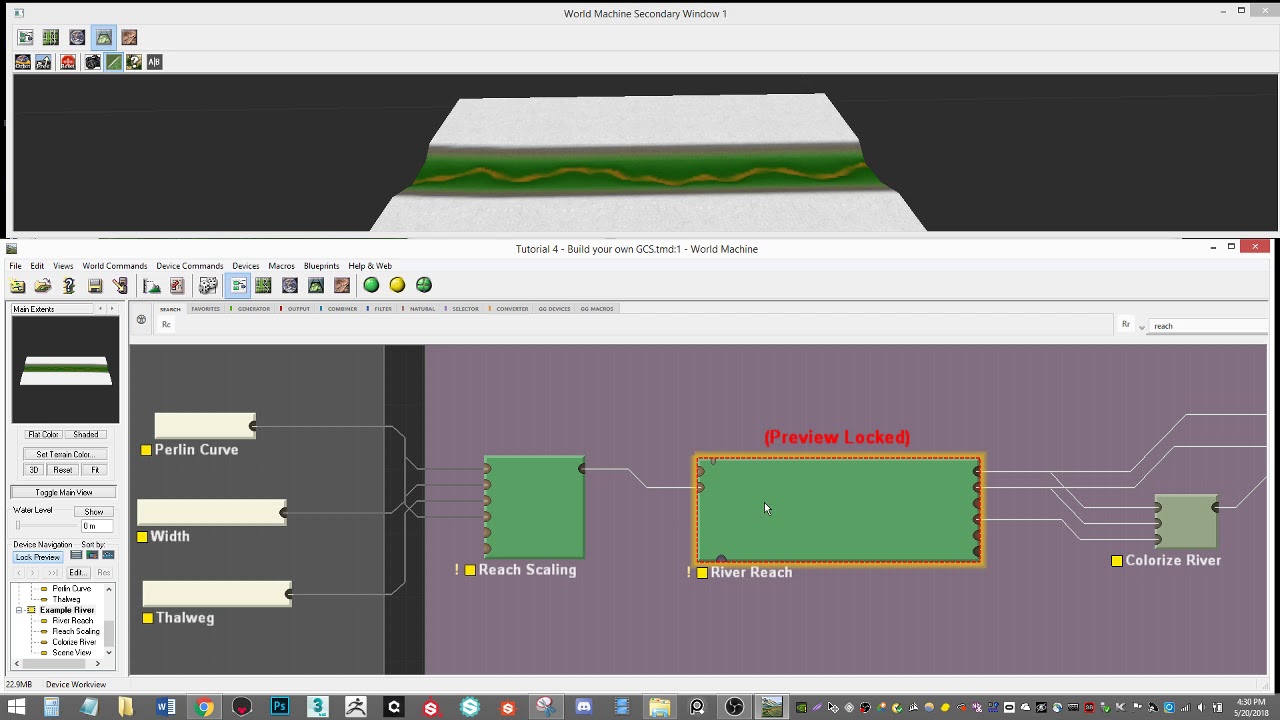Screen dimensions: 1280x720
Task: Switch to Device Workview in main toolbar
Action: tap(238, 286)
